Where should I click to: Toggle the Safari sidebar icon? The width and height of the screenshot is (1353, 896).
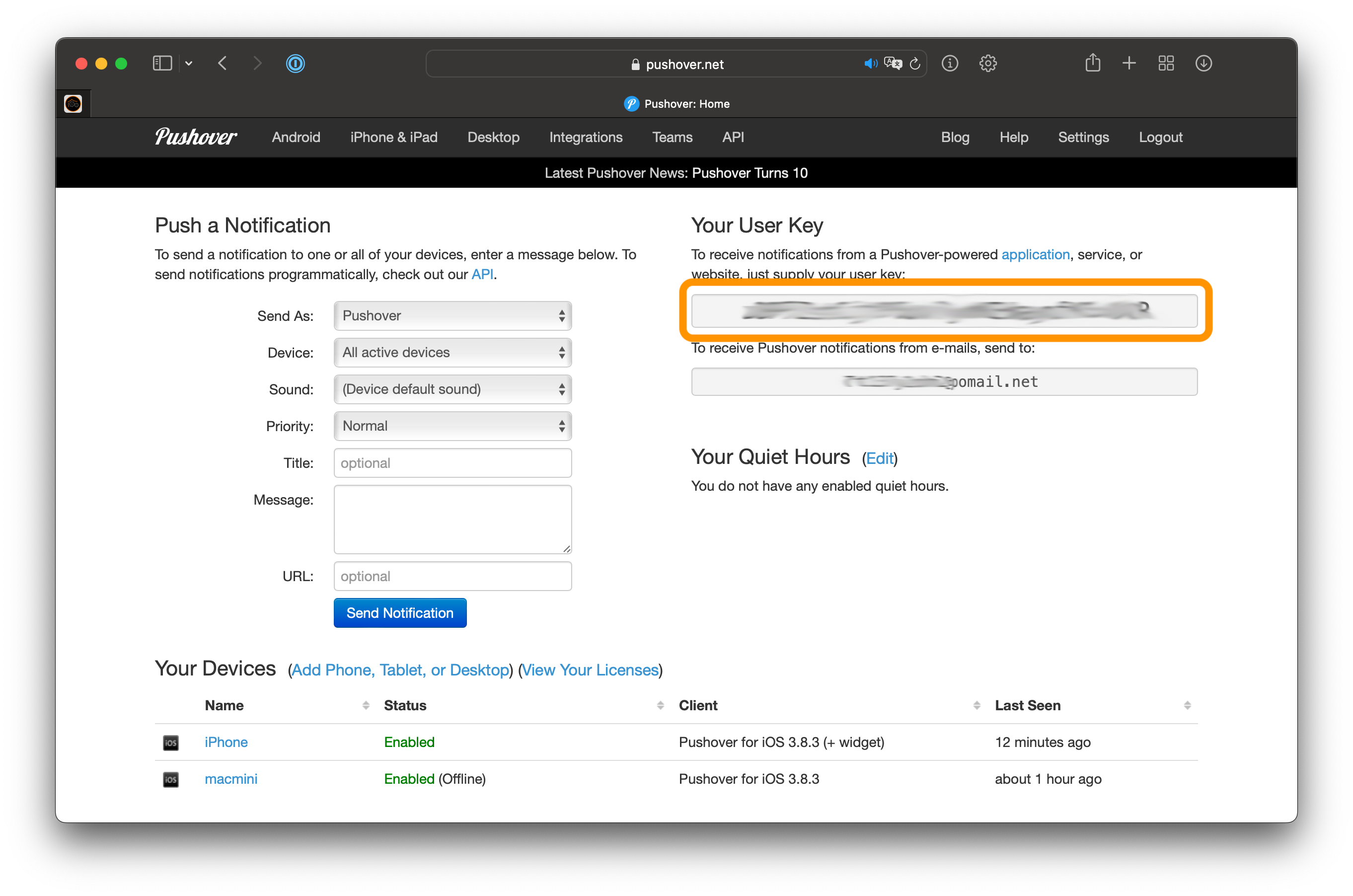tap(162, 64)
